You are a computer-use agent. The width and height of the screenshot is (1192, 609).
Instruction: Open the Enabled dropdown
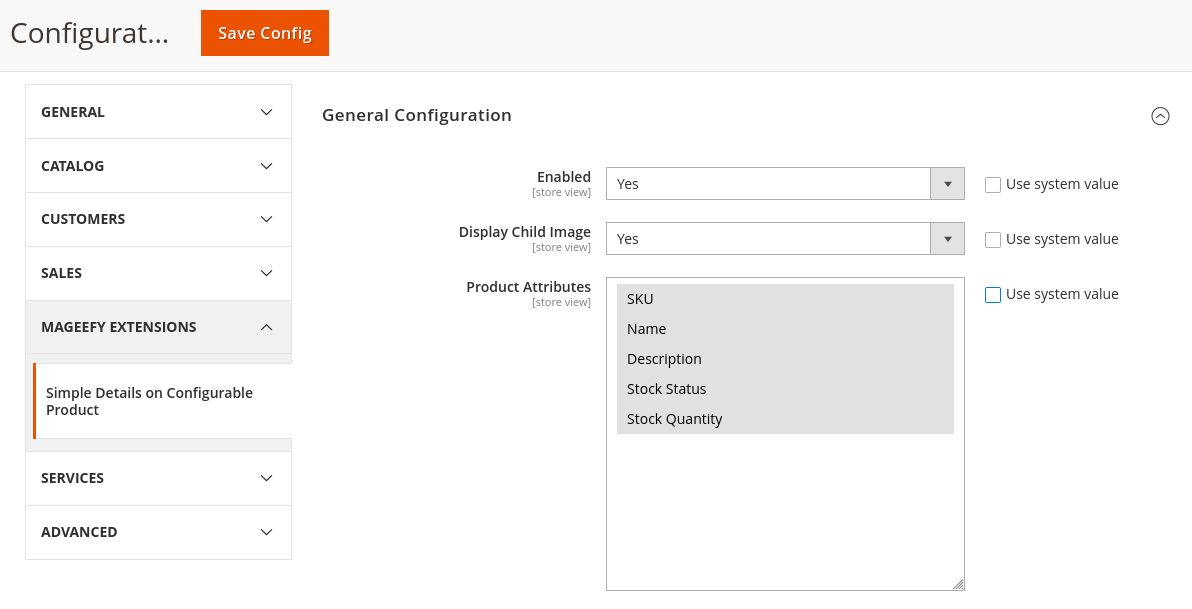[785, 184]
